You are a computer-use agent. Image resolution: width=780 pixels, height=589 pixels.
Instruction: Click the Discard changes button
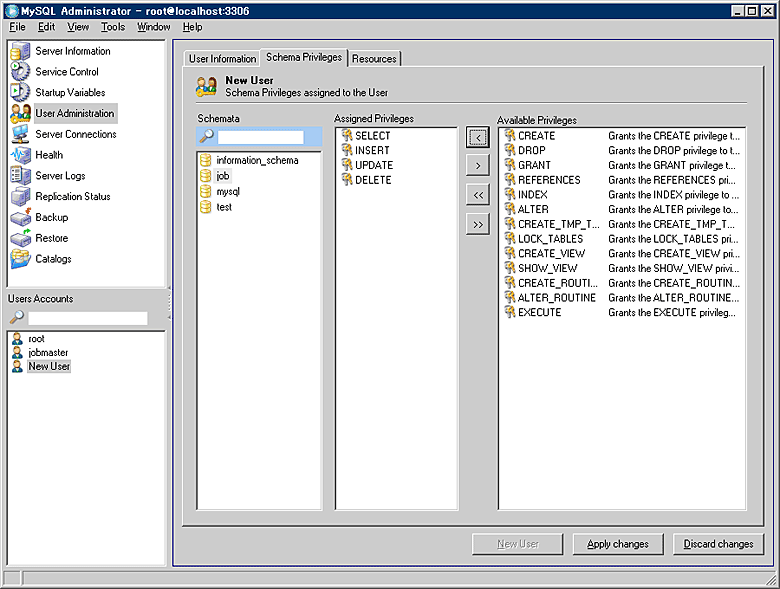click(x=718, y=544)
